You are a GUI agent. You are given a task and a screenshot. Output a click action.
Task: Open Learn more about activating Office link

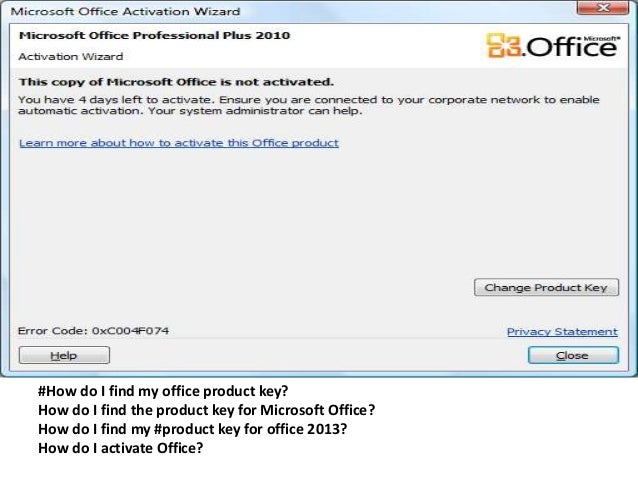(179, 143)
